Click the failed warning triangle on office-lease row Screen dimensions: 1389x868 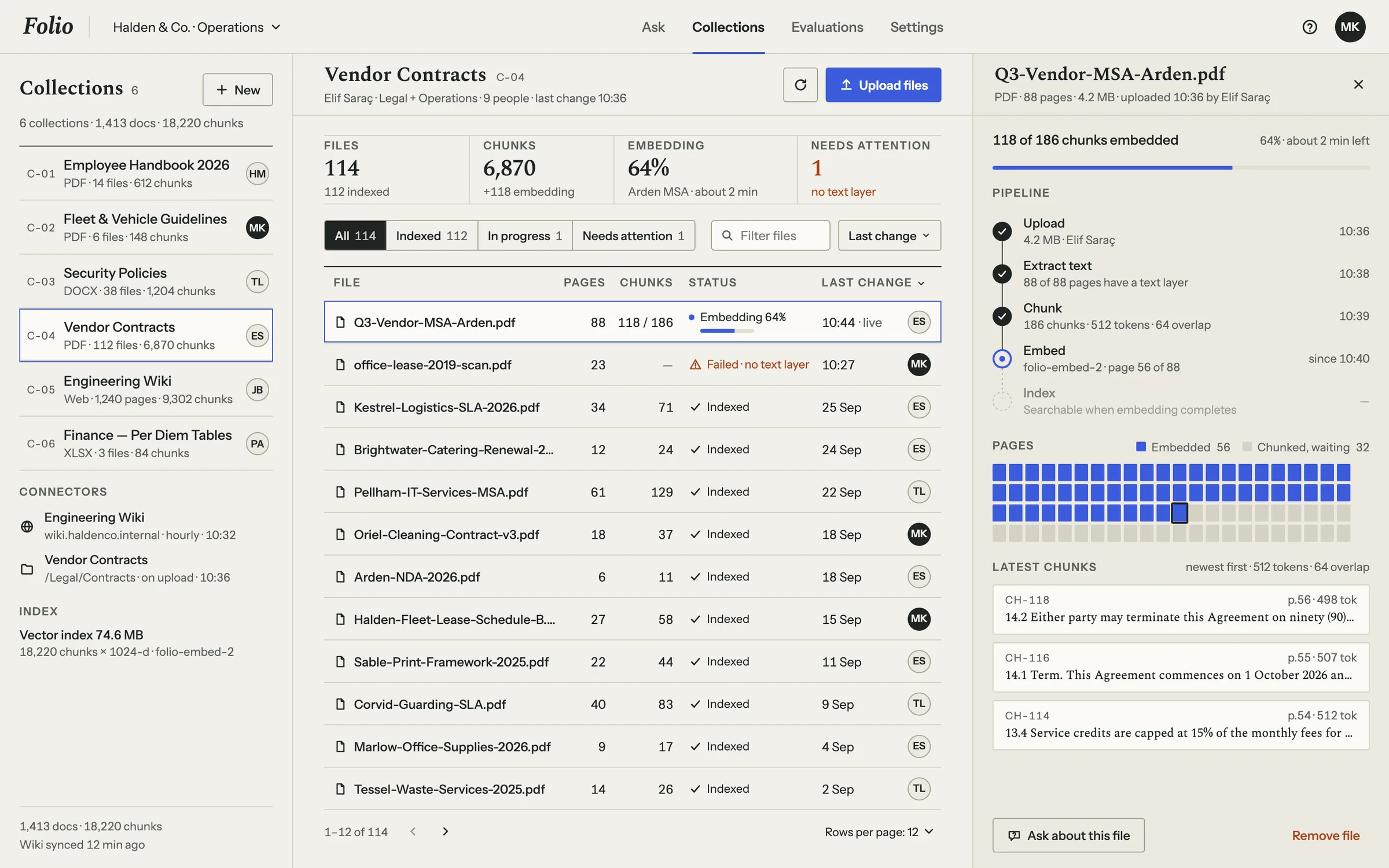point(695,365)
